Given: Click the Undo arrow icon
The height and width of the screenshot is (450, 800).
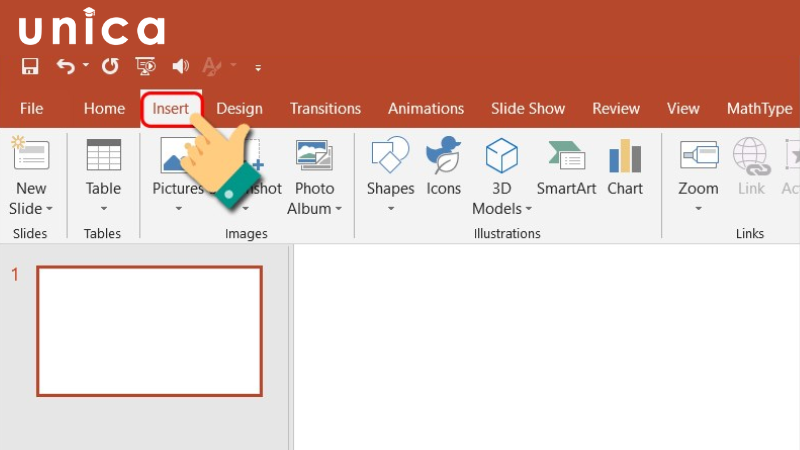Looking at the screenshot, I should pos(66,67).
